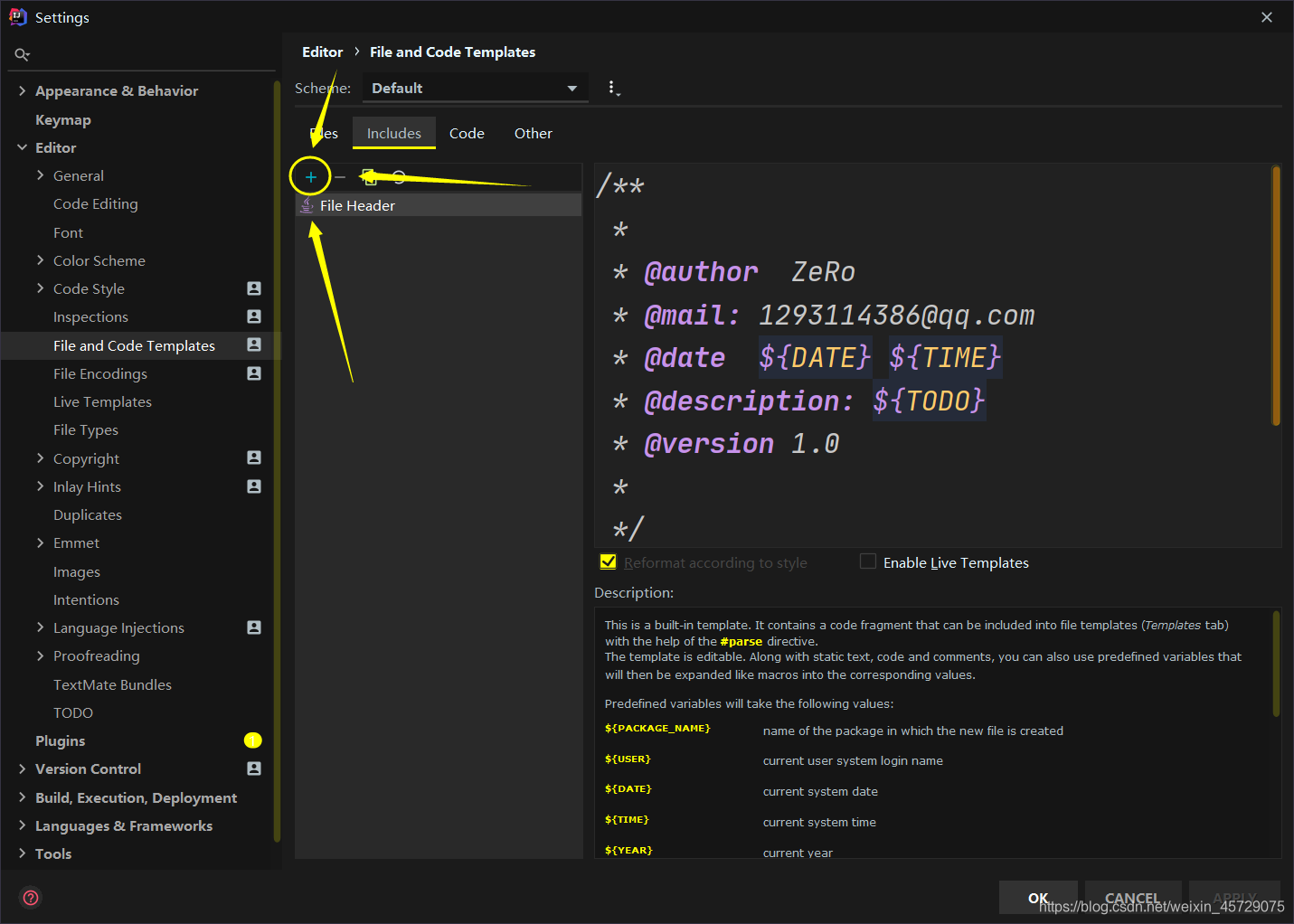1294x924 pixels.
Task: Click the profile icon next to Inlay Hints
Action: (x=254, y=486)
